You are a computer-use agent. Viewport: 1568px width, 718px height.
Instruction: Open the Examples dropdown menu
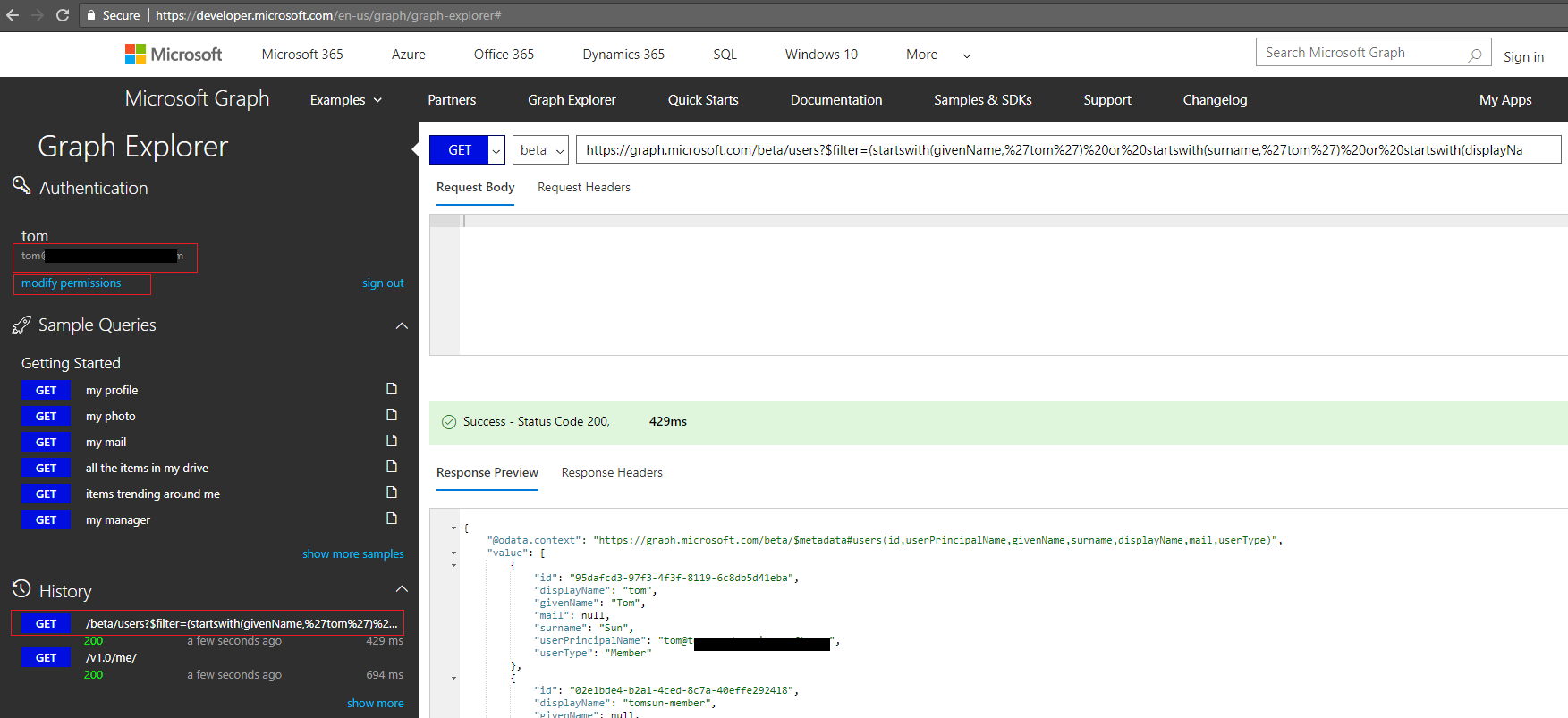tap(346, 100)
